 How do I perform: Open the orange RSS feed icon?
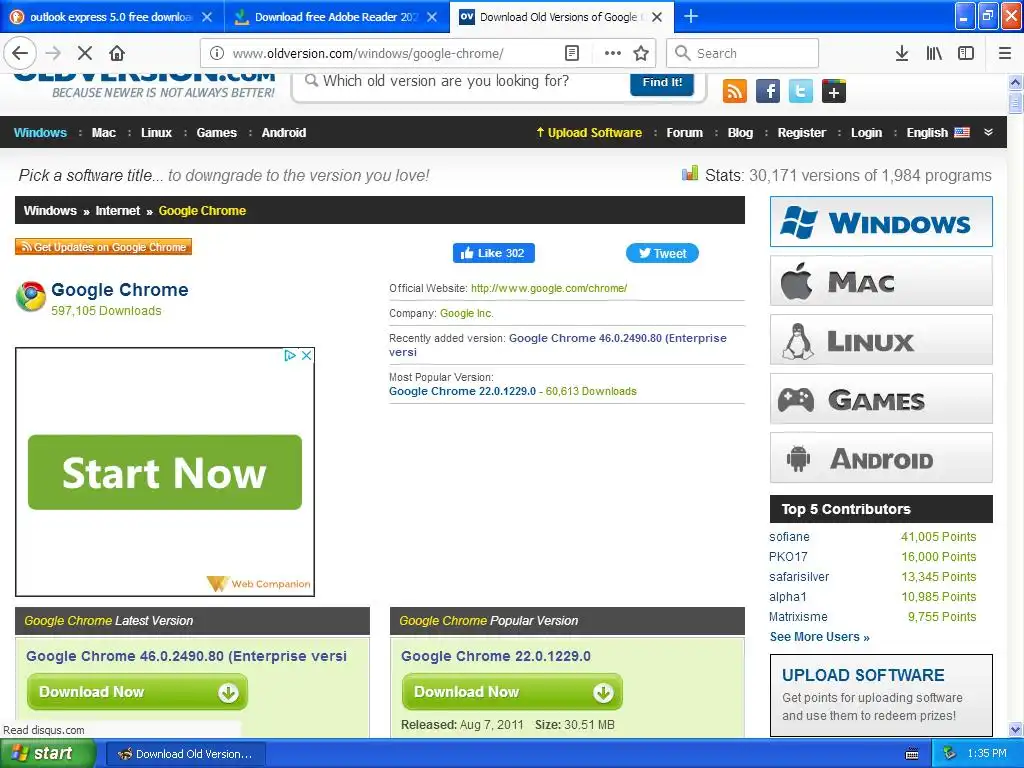tap(735, 91)
